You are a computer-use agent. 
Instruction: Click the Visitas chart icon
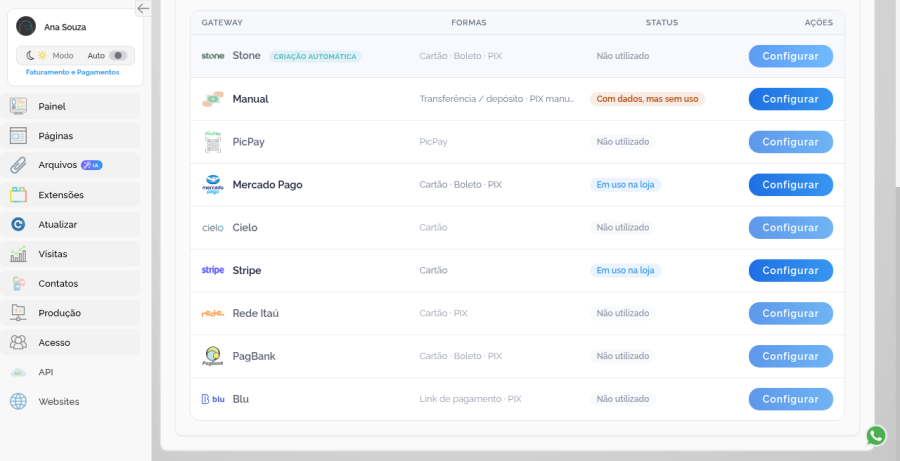(x=18, y=254)
